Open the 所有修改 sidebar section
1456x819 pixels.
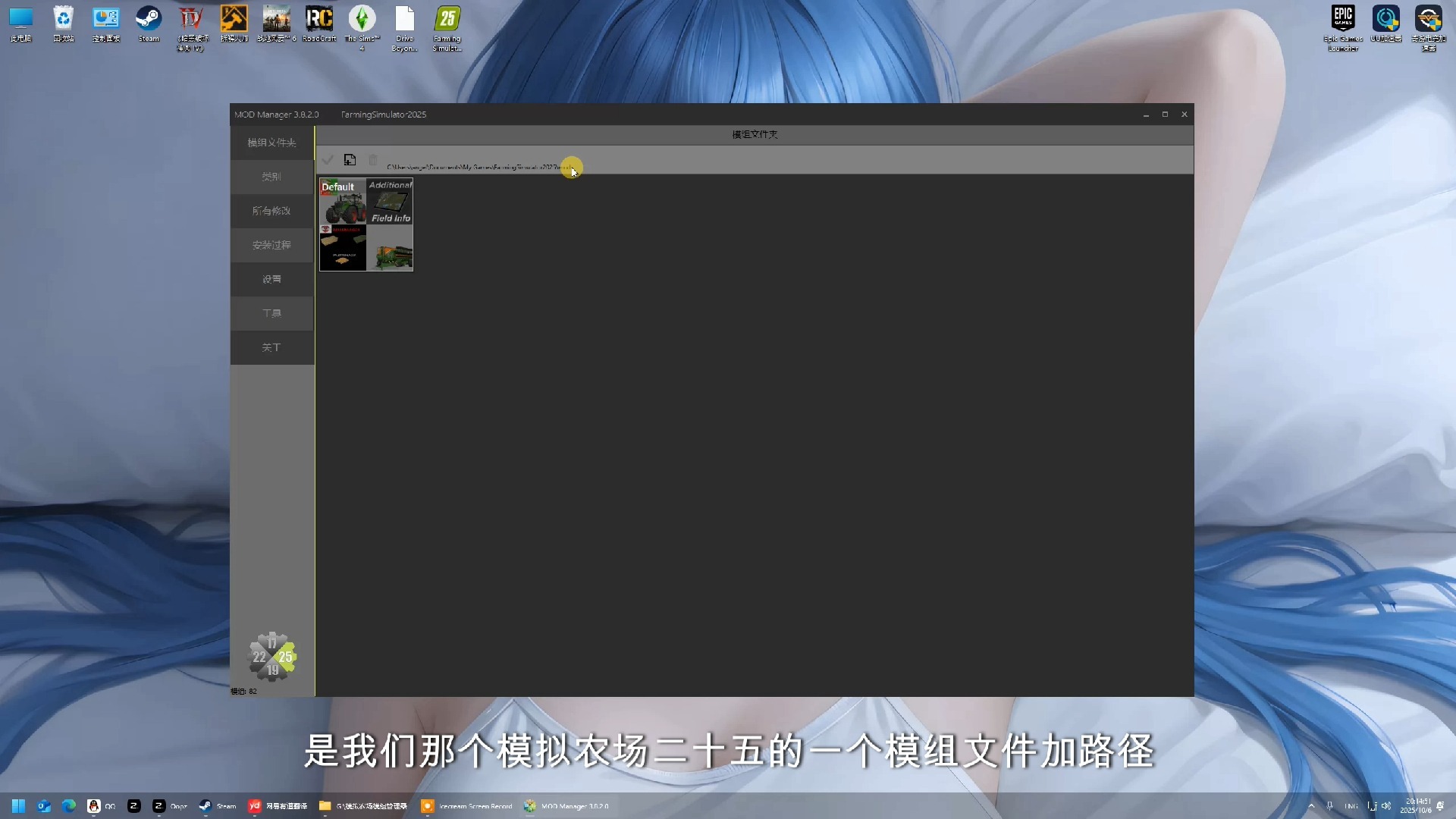pos(271,211)
